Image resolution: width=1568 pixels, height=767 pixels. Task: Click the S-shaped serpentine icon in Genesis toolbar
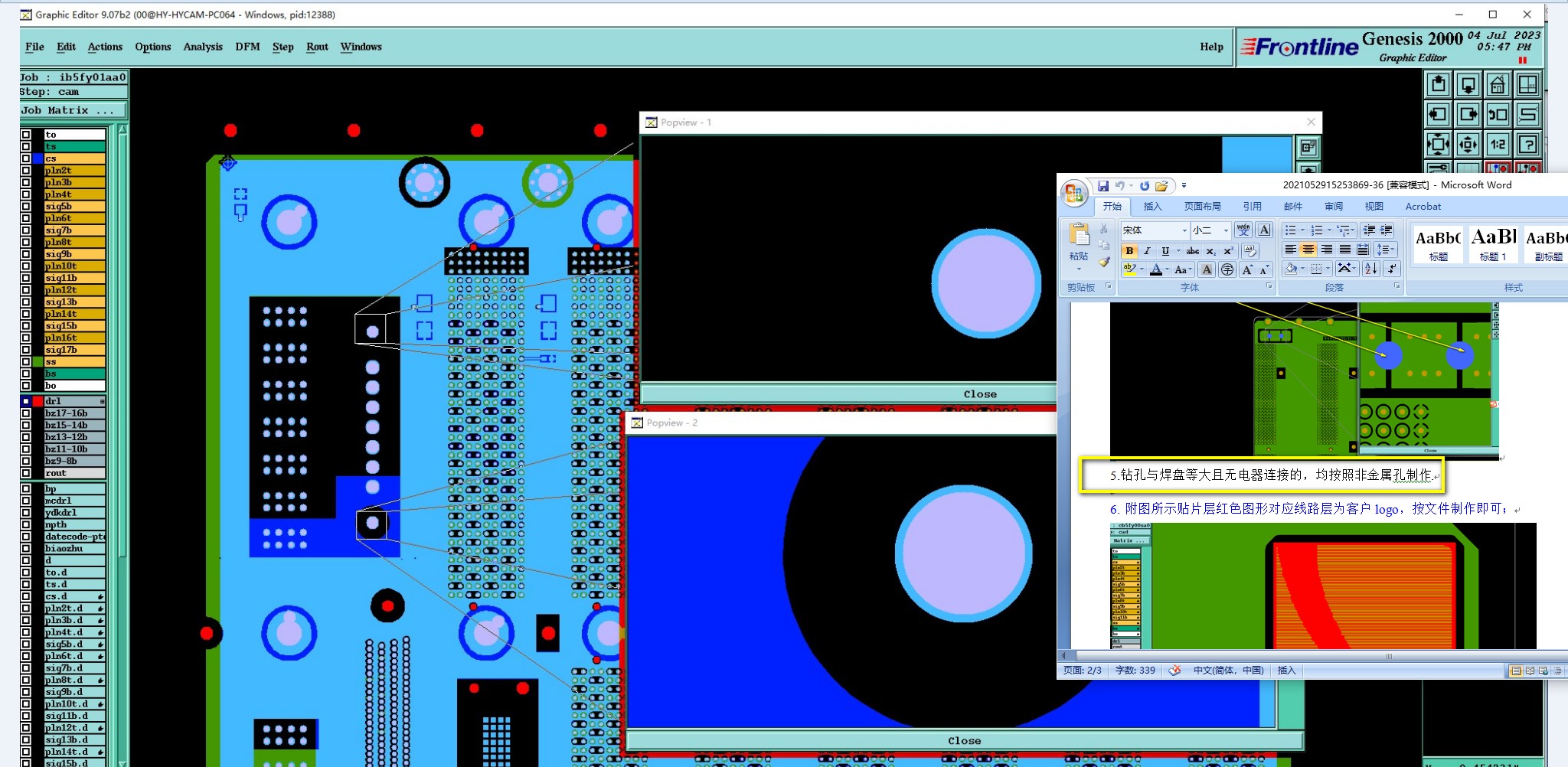coord(1527,115)
